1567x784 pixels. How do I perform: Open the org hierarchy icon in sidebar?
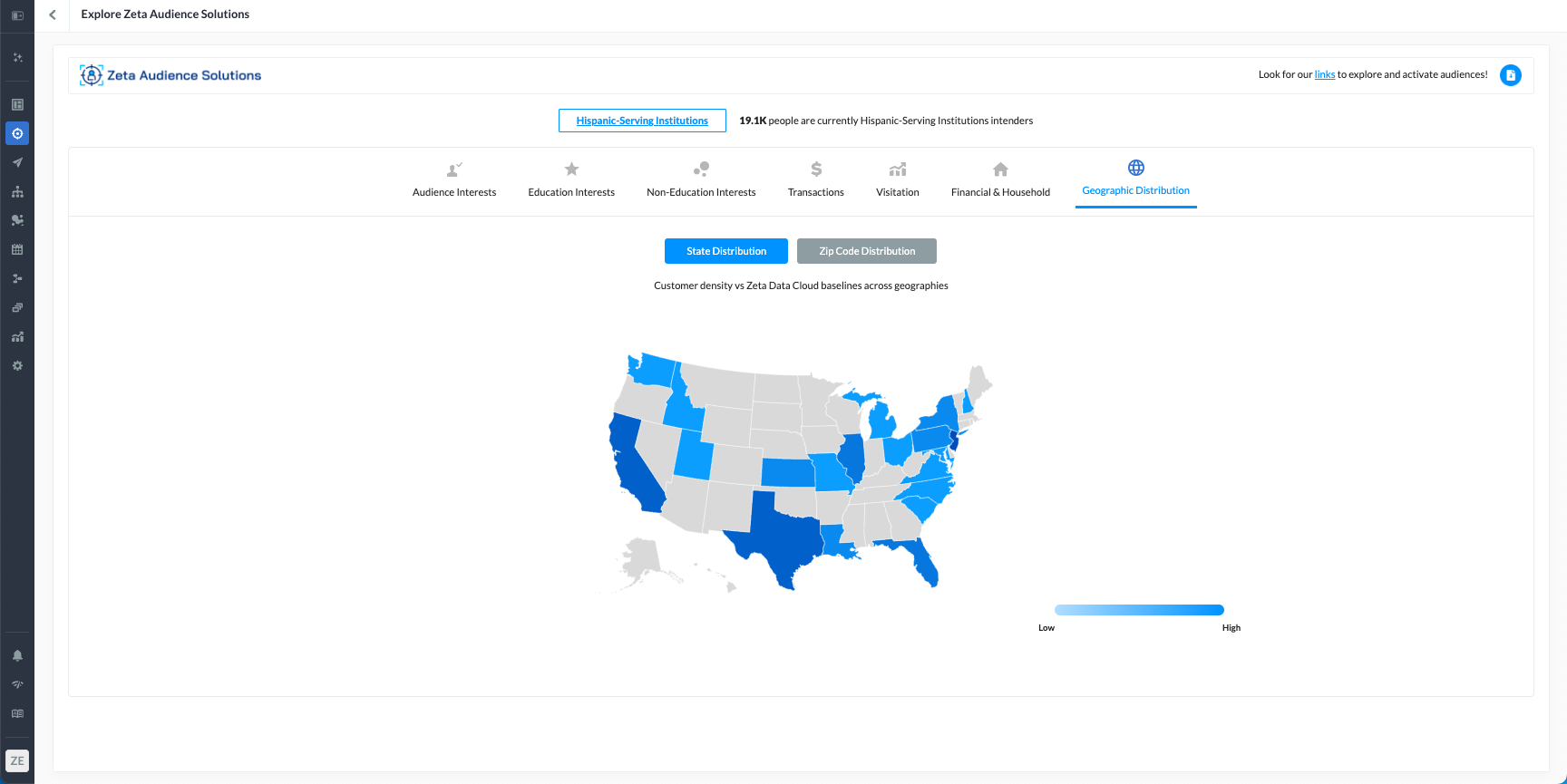click(x=17, y=191)
